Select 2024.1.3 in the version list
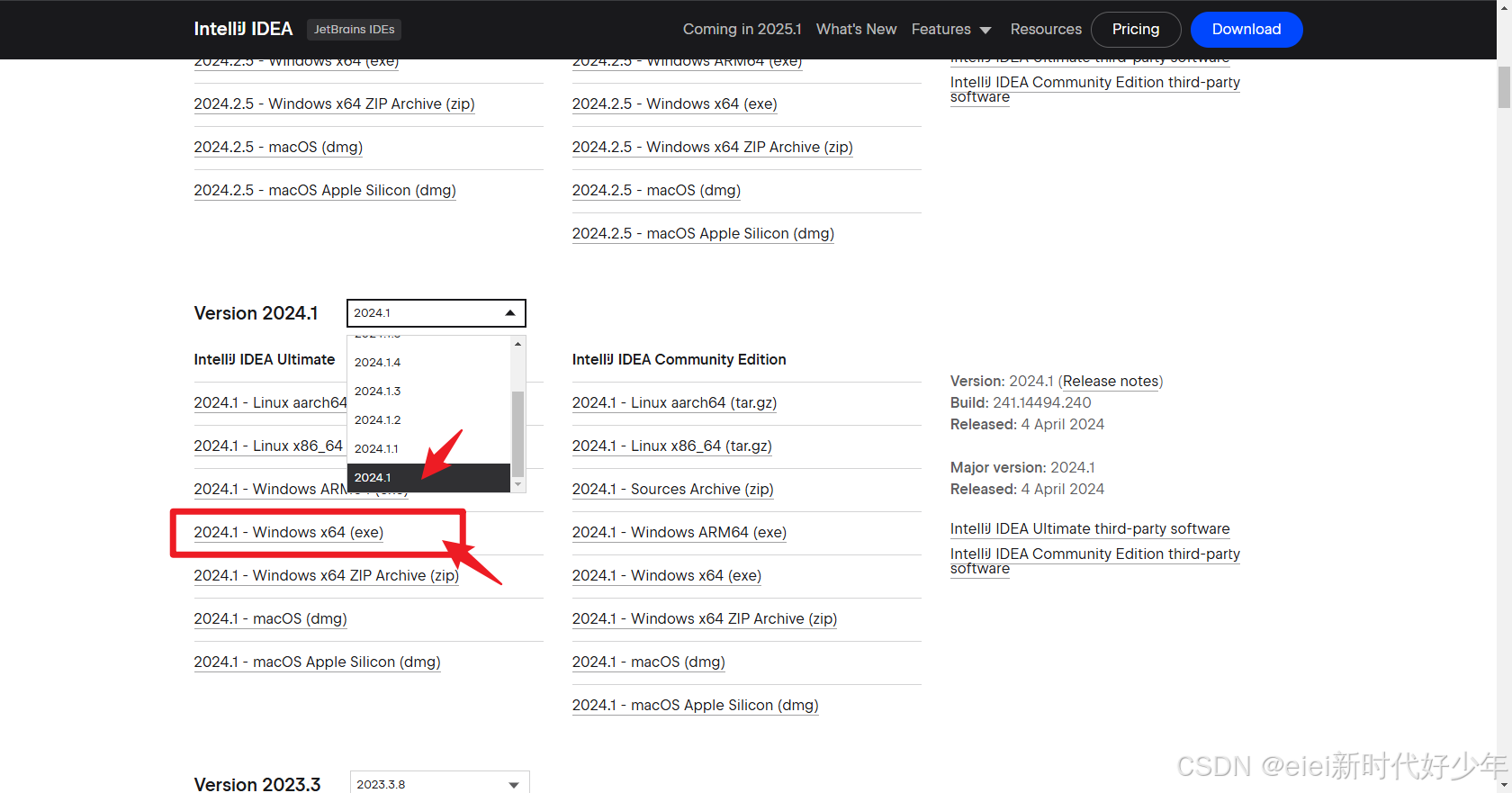 point(428,391)
